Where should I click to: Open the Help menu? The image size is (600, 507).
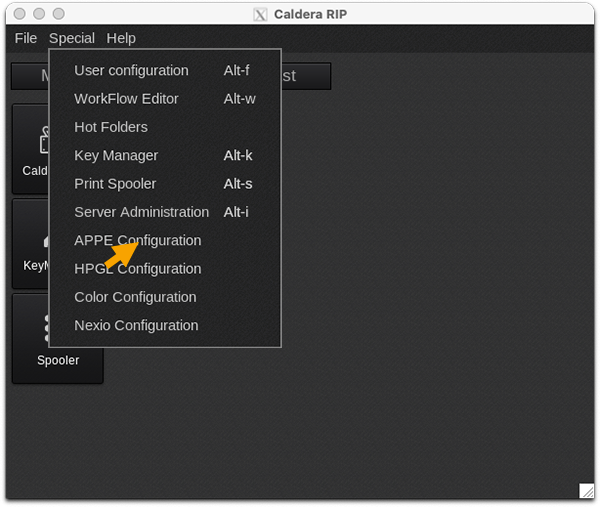121,38
